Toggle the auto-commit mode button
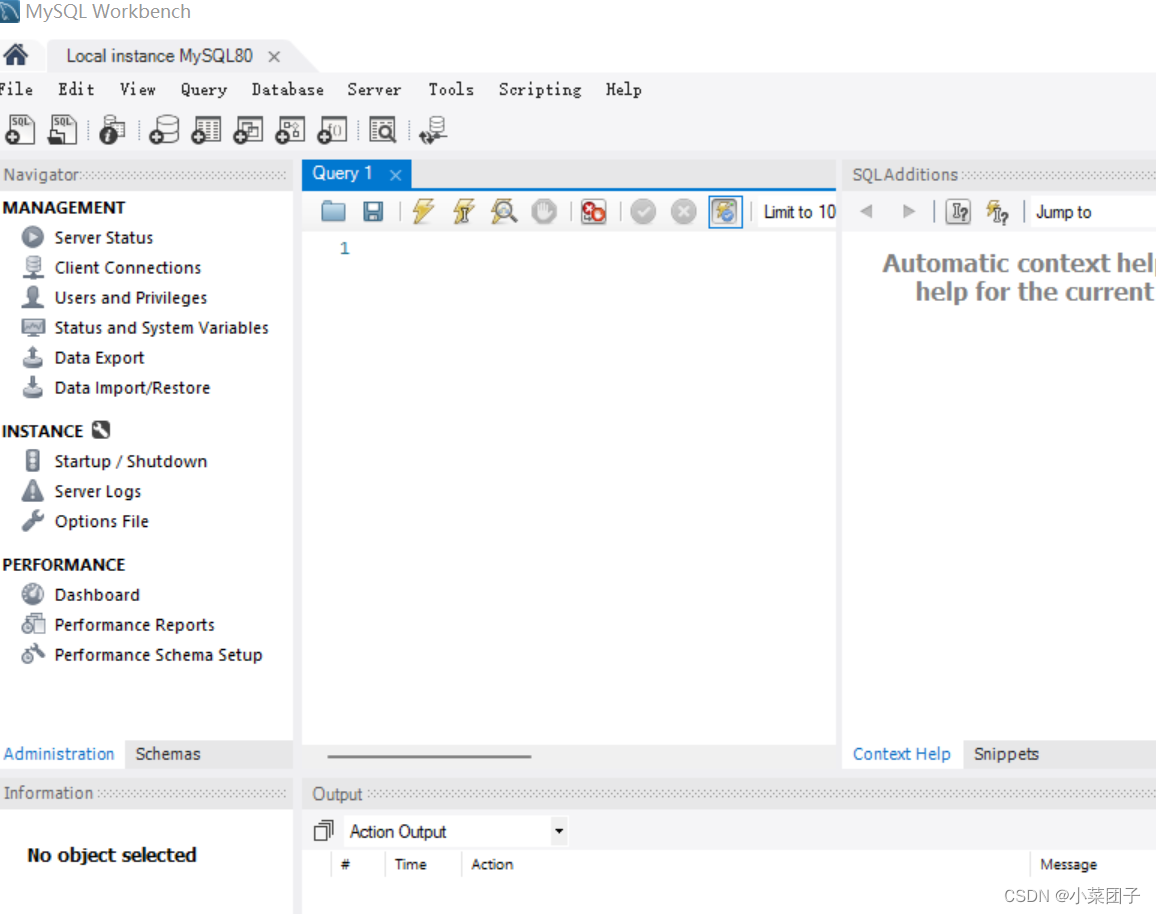This screenshot has width=1156, height=914. tap(725, 212)
